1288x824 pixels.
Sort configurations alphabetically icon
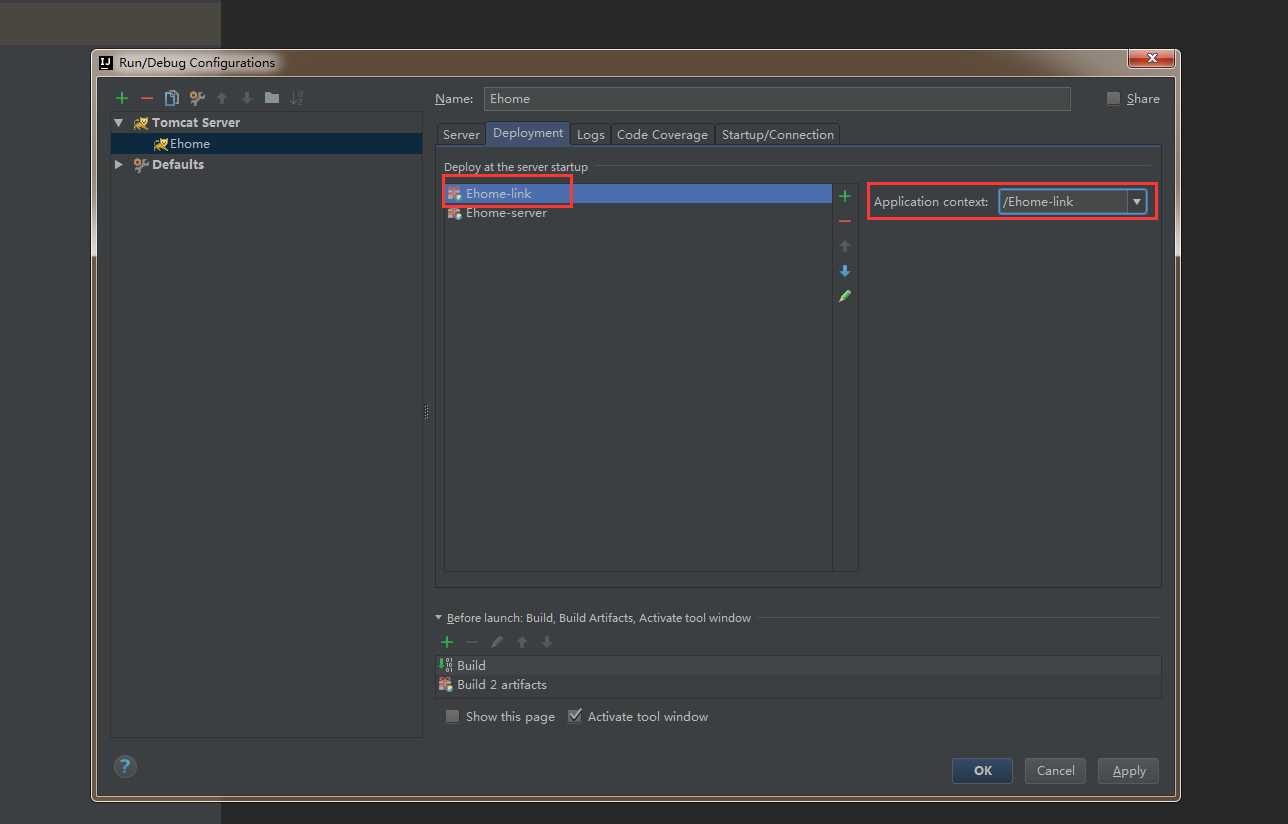pos(297,98)
